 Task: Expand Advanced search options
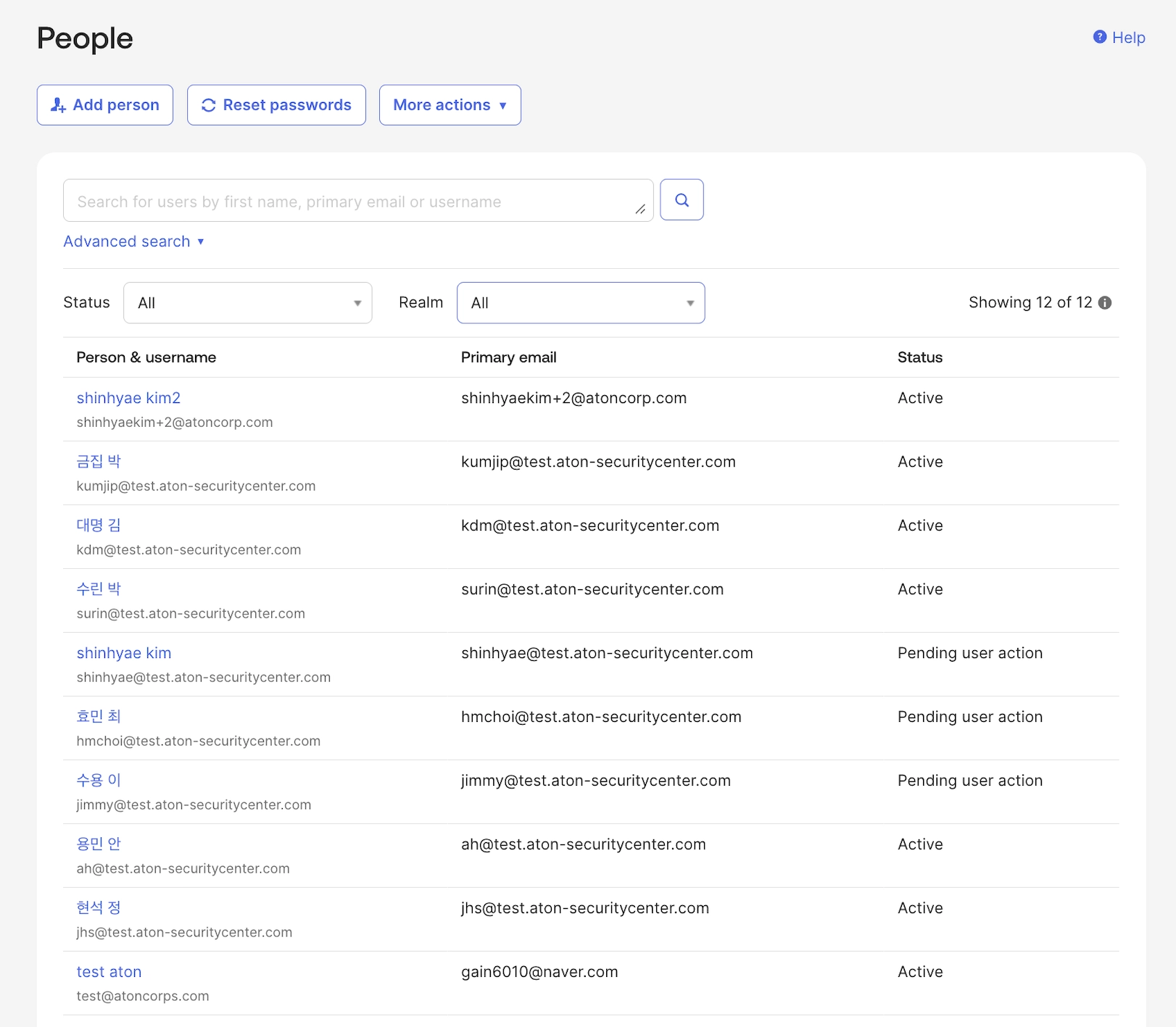tap(133, 241)
